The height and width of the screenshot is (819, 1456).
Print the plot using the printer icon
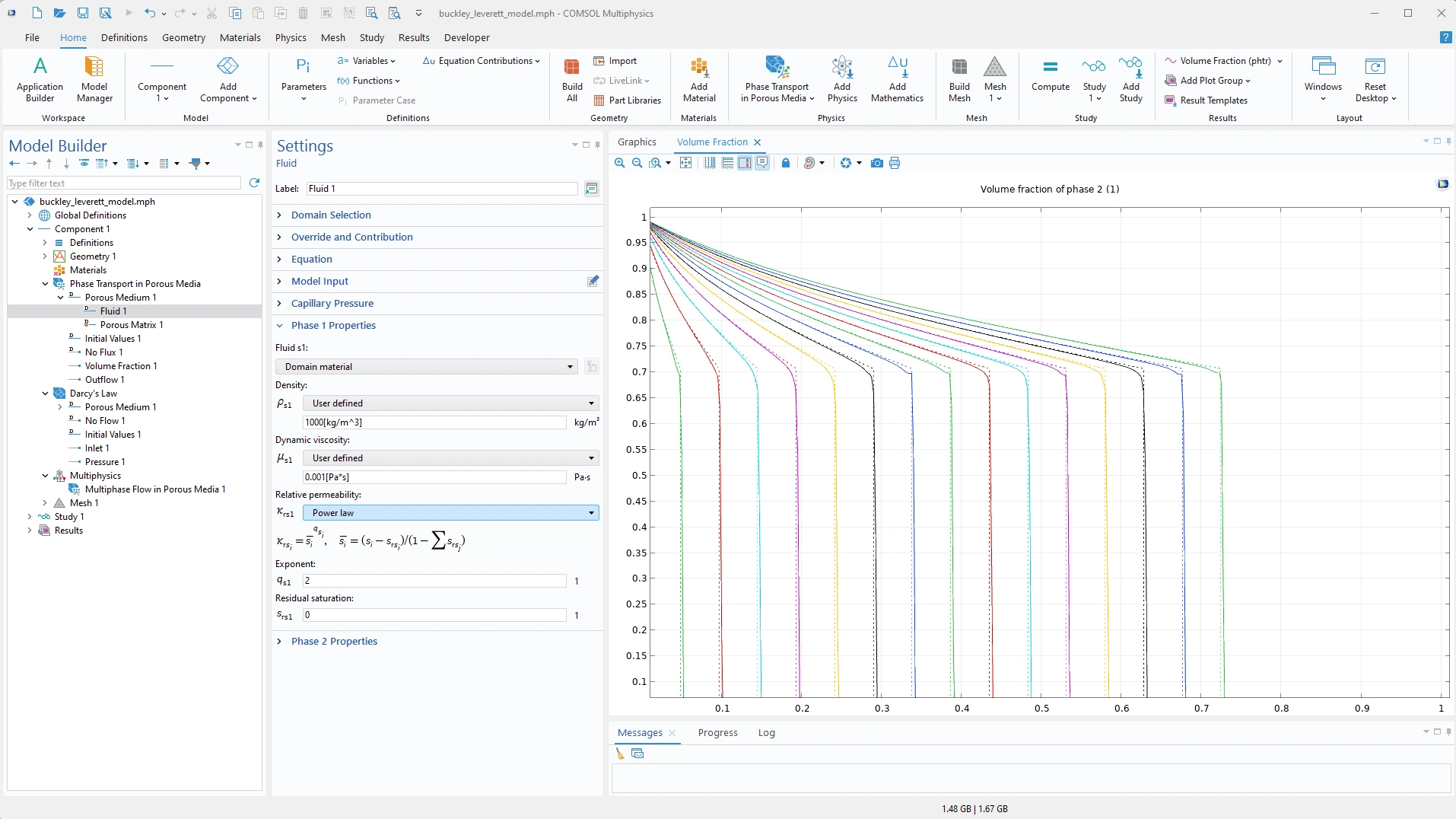pyautogui.click(x=895, y=163)
